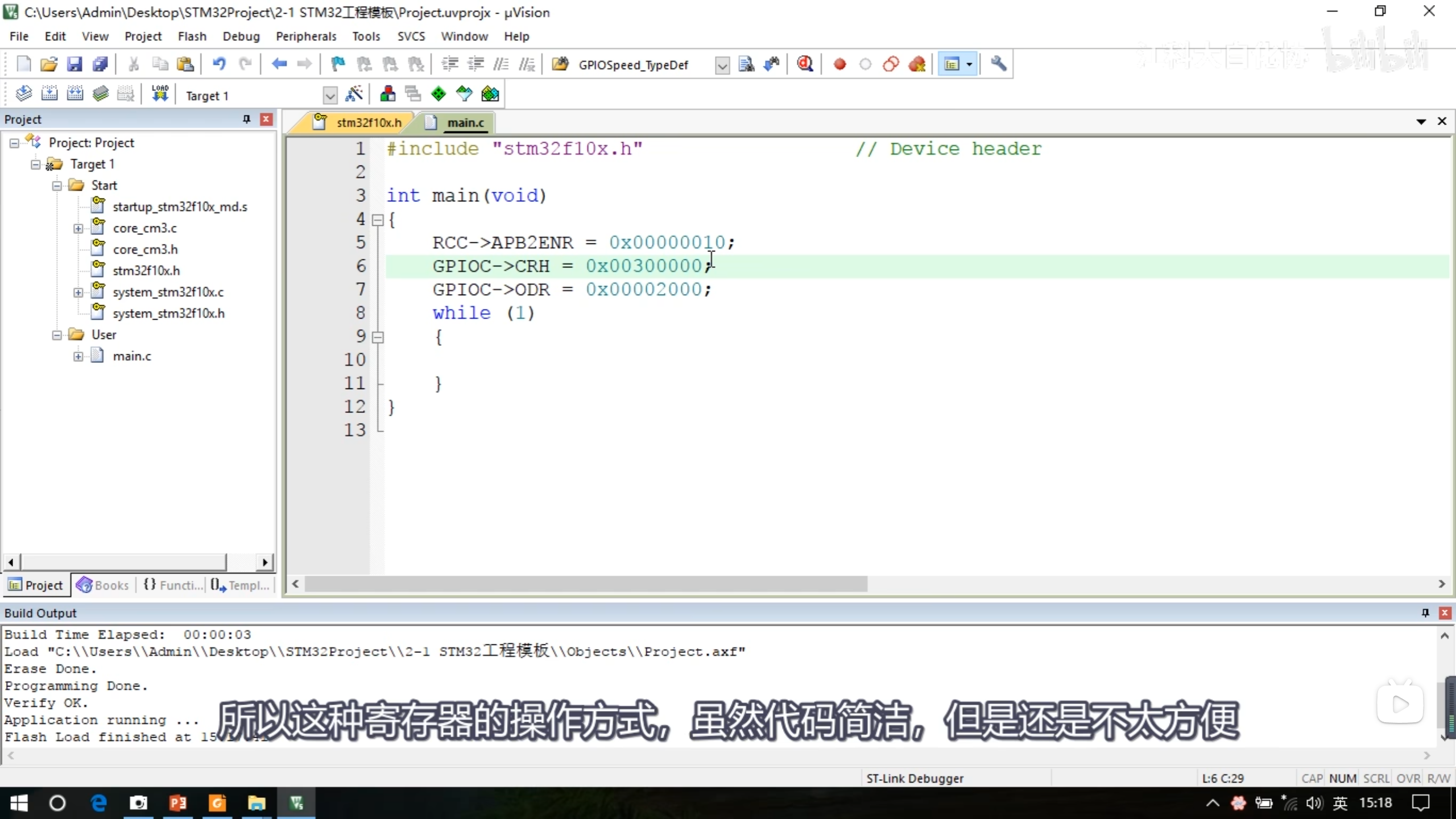Open Options for Target magic wand icon
This screenshot has height=819, width=1456.
(354, 94)
